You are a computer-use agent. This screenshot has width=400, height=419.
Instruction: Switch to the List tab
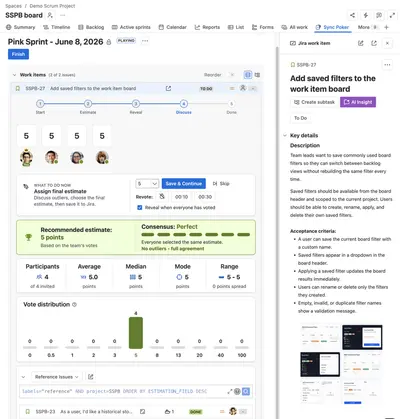236,27
